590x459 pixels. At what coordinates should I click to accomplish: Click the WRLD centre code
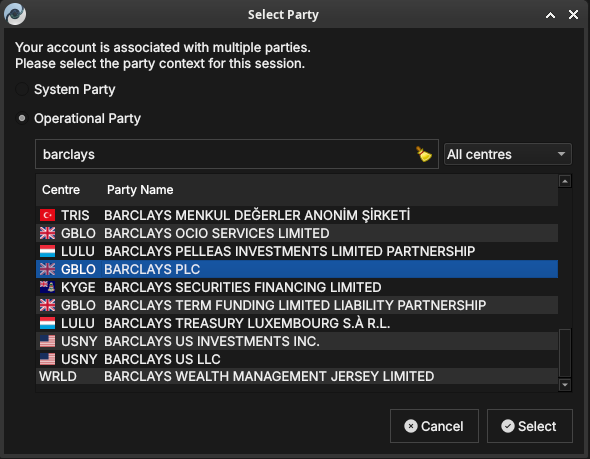(58, 376)
